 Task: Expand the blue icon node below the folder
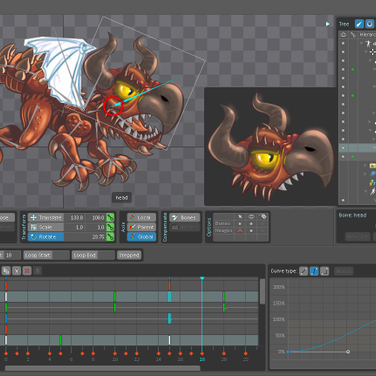[366, 174]
